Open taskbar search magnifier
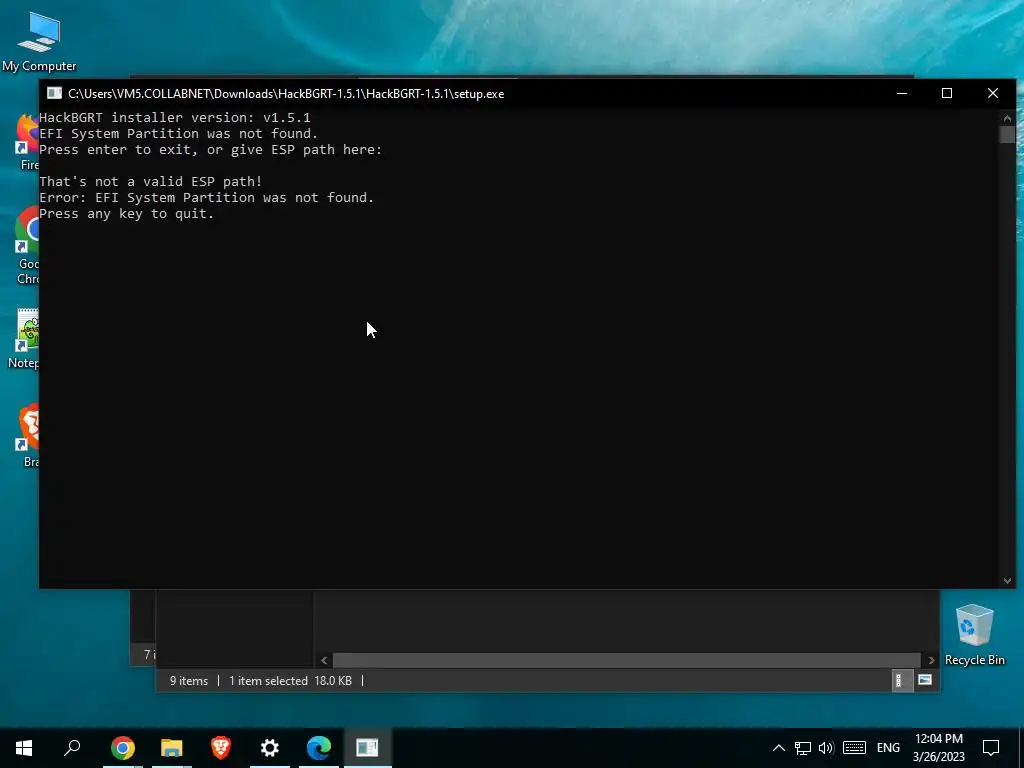 point(72,748)
